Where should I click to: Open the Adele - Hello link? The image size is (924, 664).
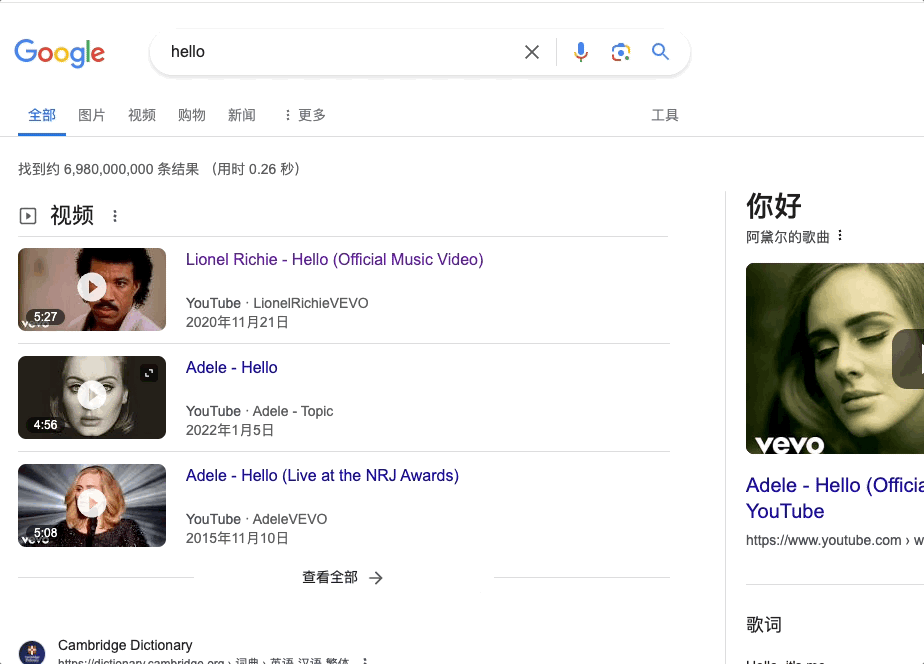coord(232,367)
